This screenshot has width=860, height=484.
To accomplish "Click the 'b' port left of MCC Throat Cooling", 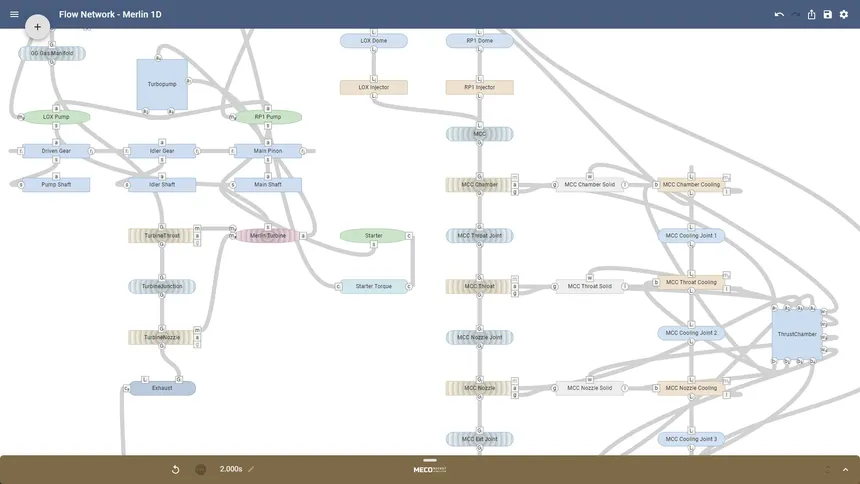I will coord(656,282).
